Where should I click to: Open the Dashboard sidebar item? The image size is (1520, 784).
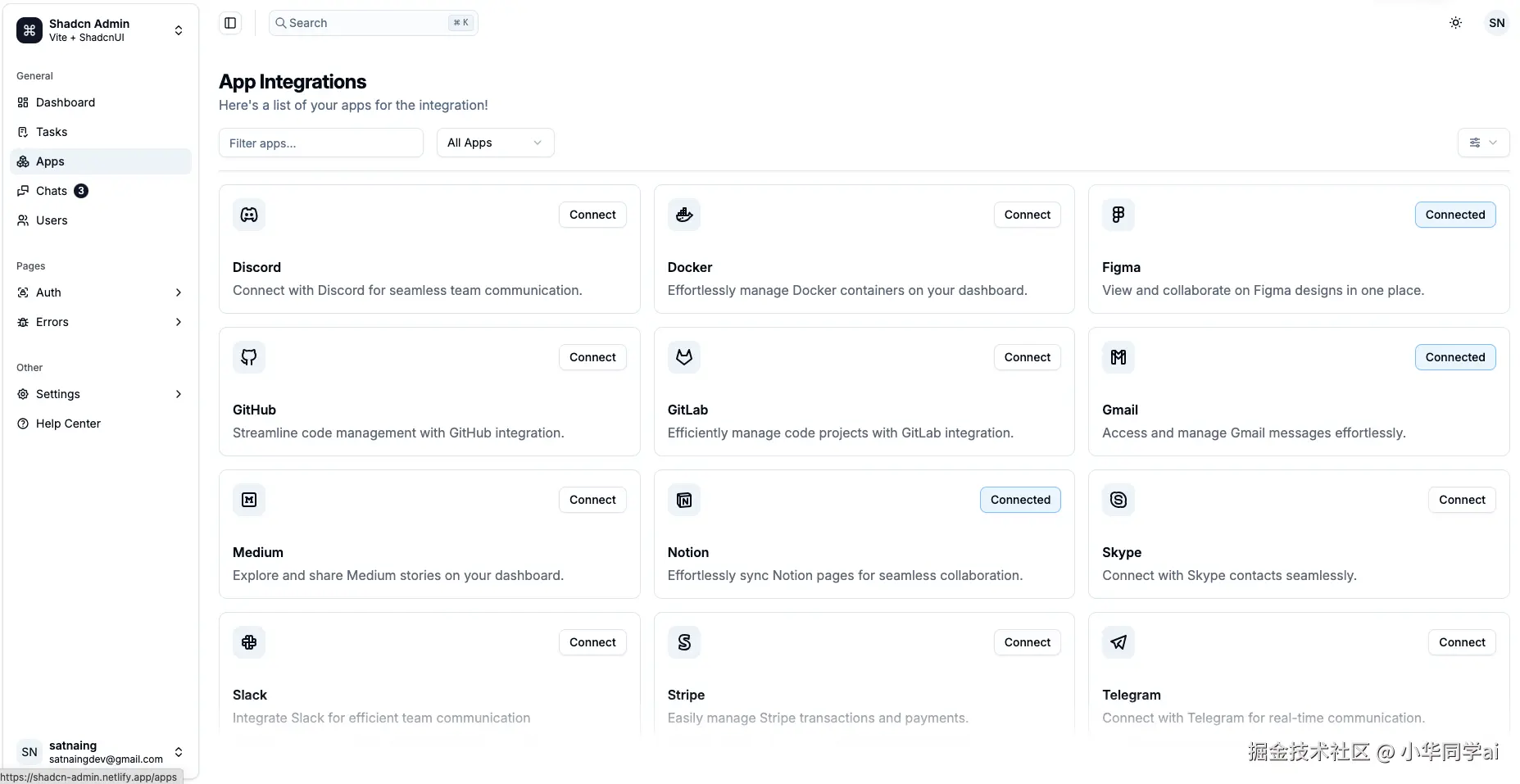coord(66,102)
